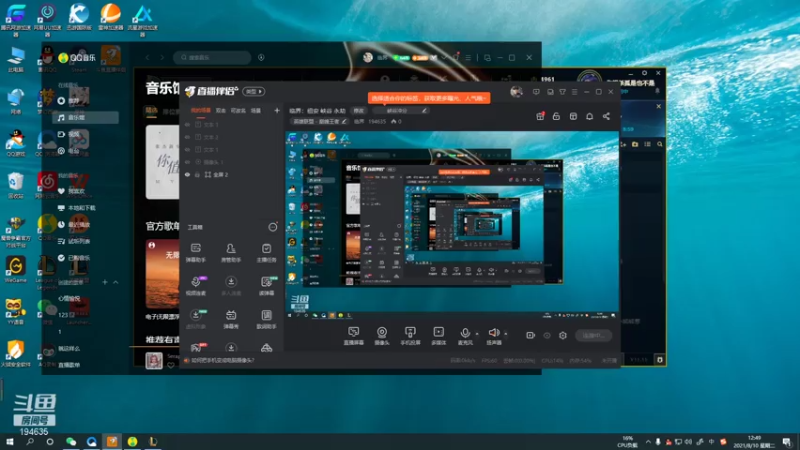Image resolution: width=800 pixels, height=450 pixels.
Task: Click the search icon in the right side panel
Action: coord(660,144)
